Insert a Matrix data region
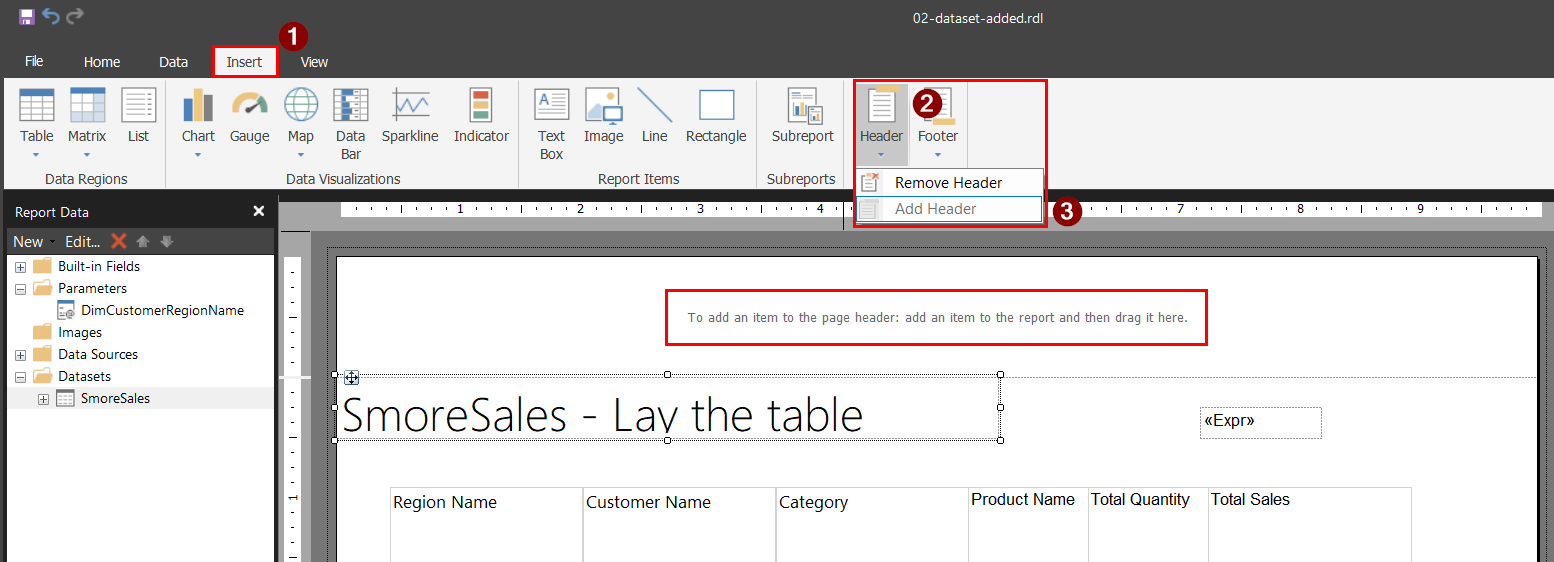 (x=87, y=123)
